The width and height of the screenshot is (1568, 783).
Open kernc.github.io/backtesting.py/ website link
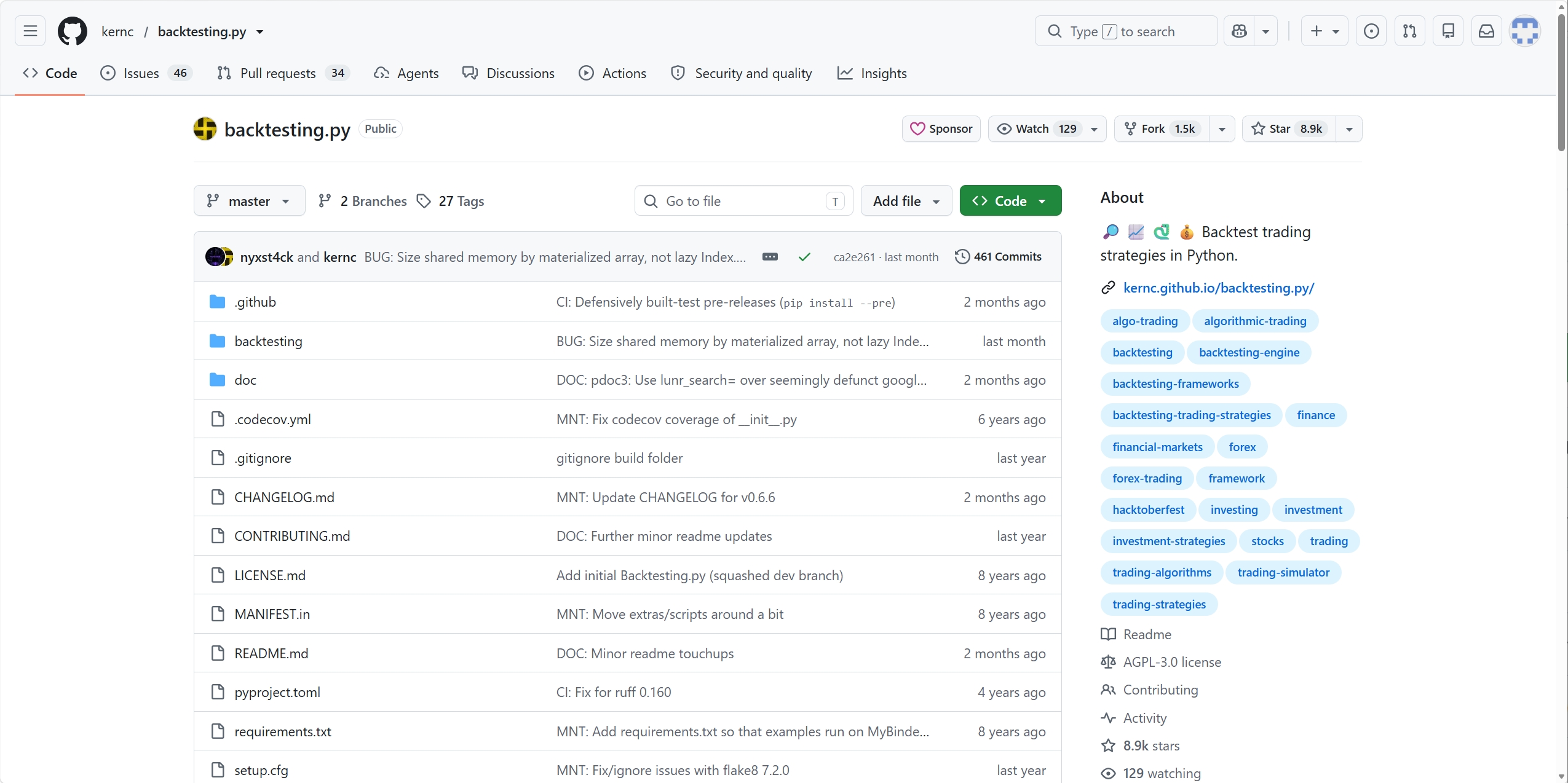1218,288
